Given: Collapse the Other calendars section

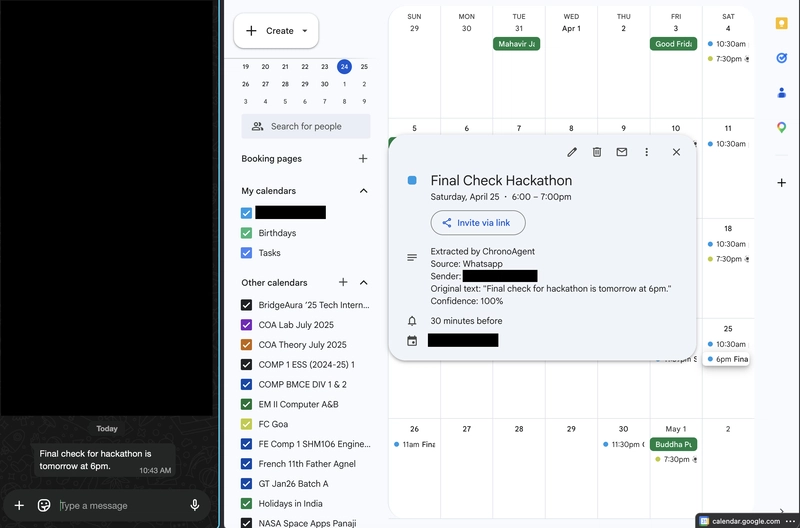Looking at the screenshot, I should 363,283.
